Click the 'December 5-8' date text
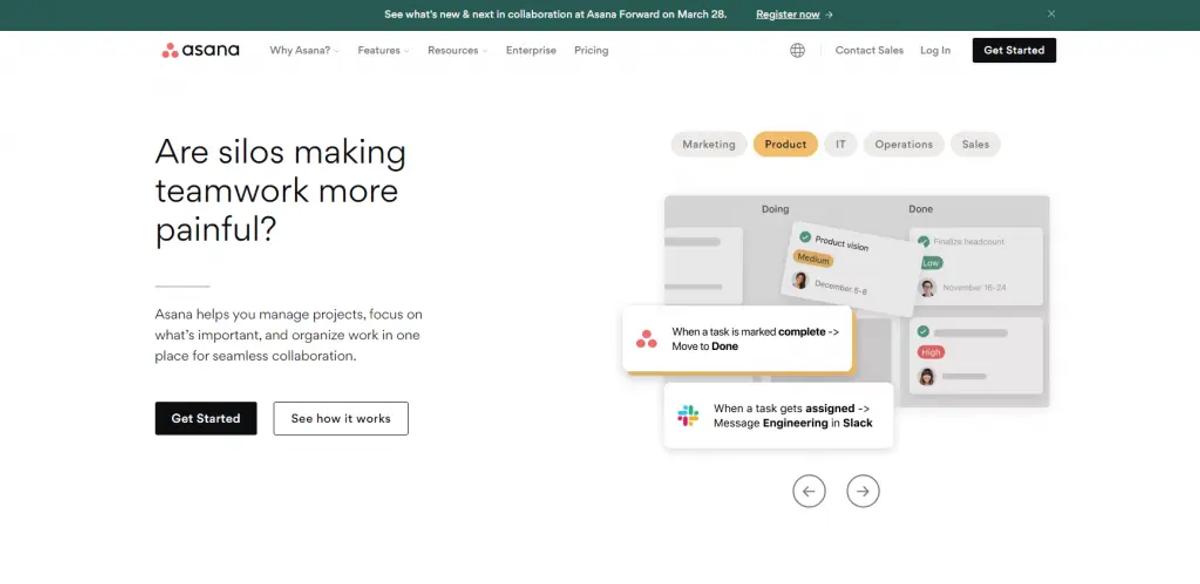Viewport: 1200px width, 584px height. 841,286
